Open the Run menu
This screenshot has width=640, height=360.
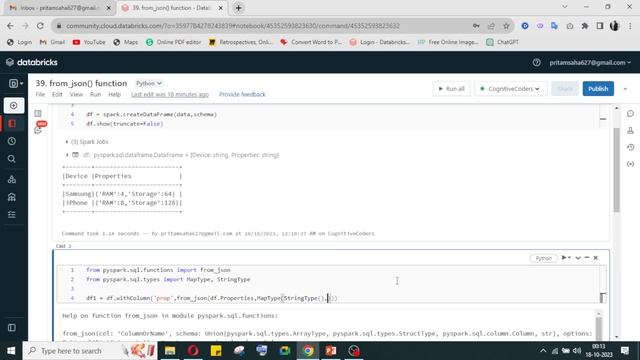[x=96, y=94]
